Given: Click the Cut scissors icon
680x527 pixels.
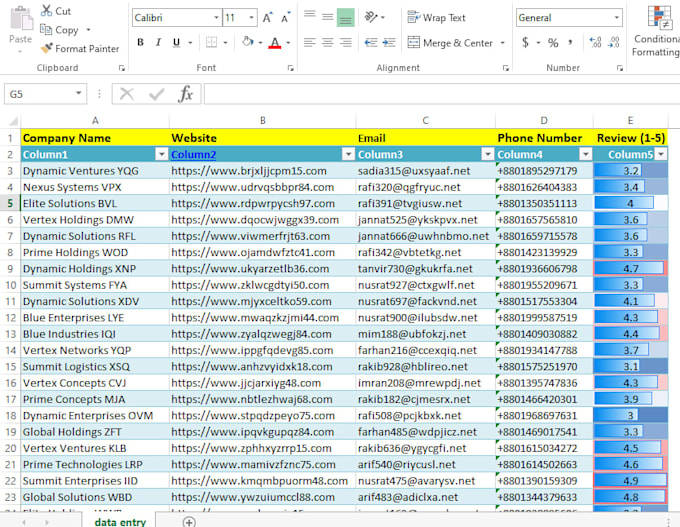Looking at the screenshot, I should coord(46,10).
